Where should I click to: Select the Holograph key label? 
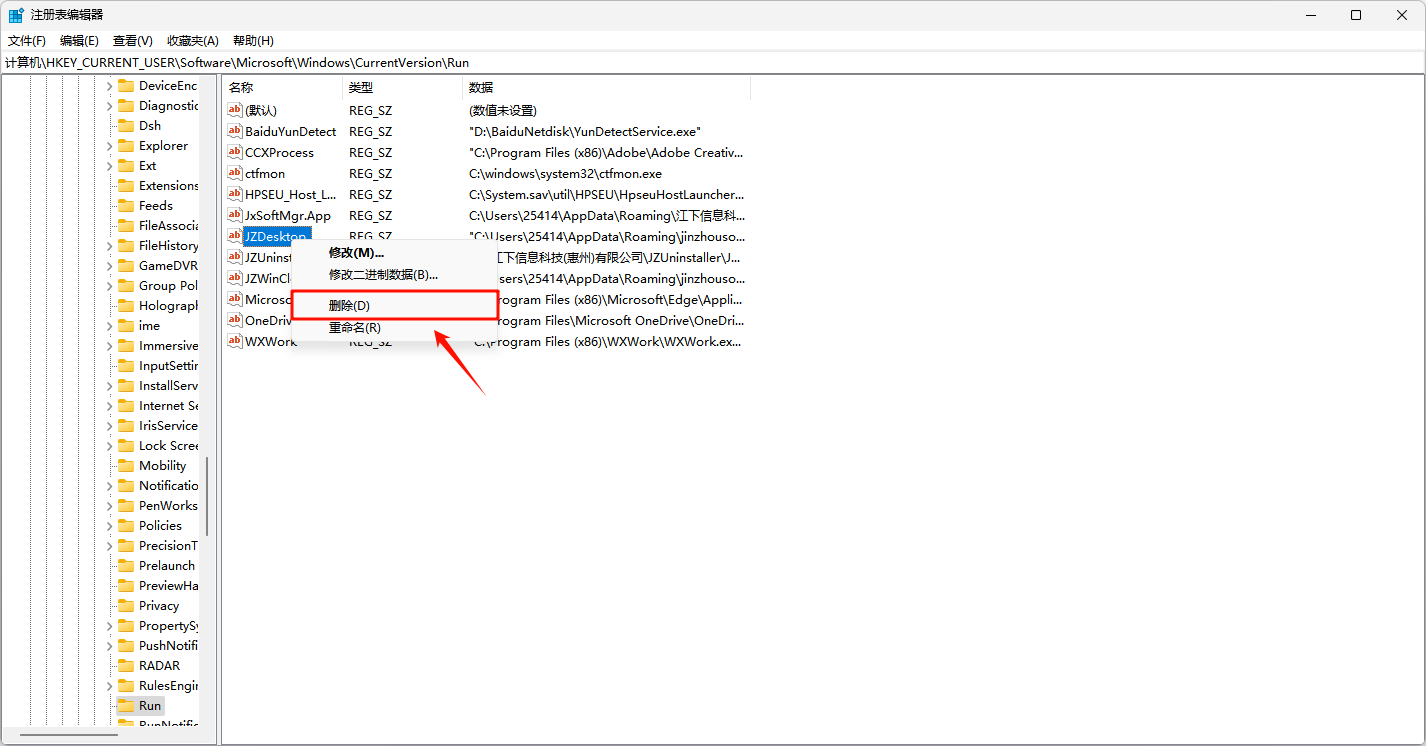[168, 305]
